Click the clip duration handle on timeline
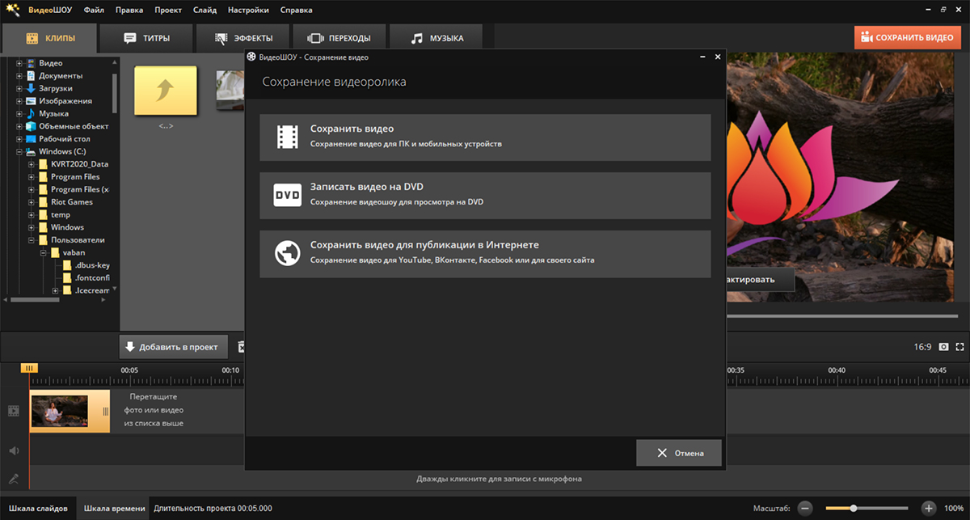This screenshot has height=520, width=970. tap(105, 411)
